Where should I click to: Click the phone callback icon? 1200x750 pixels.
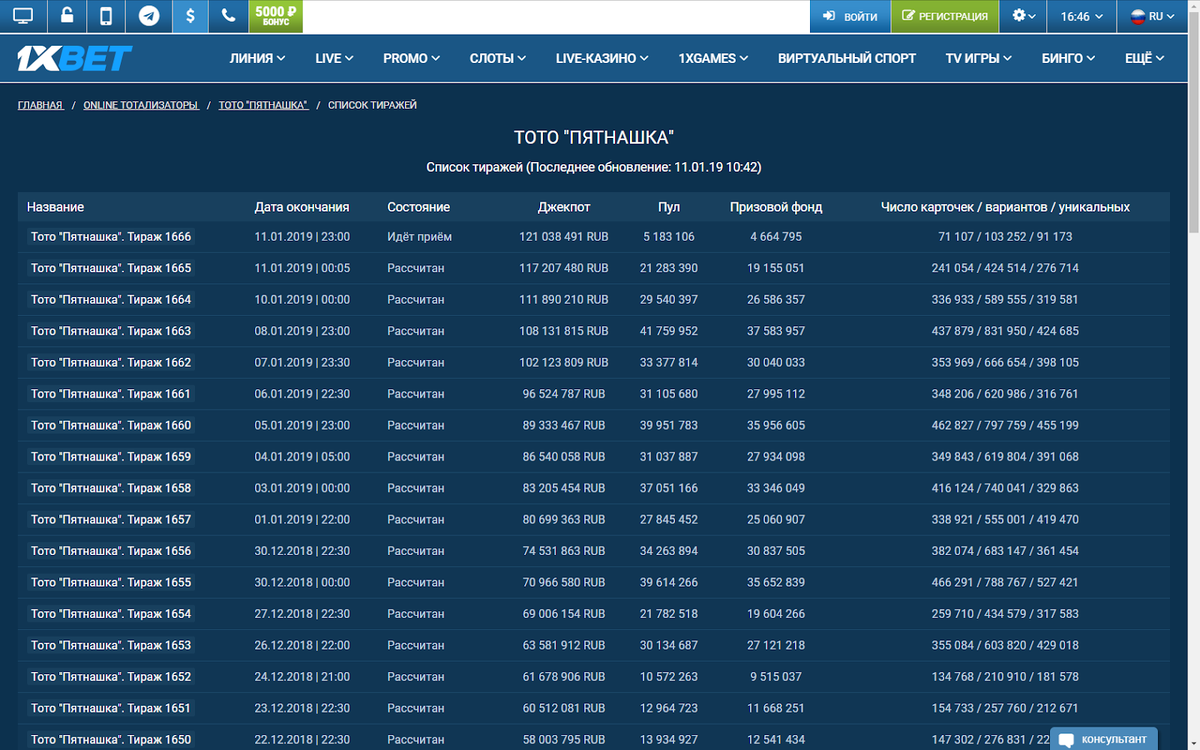pyautogui.click(x=229, y=16)
